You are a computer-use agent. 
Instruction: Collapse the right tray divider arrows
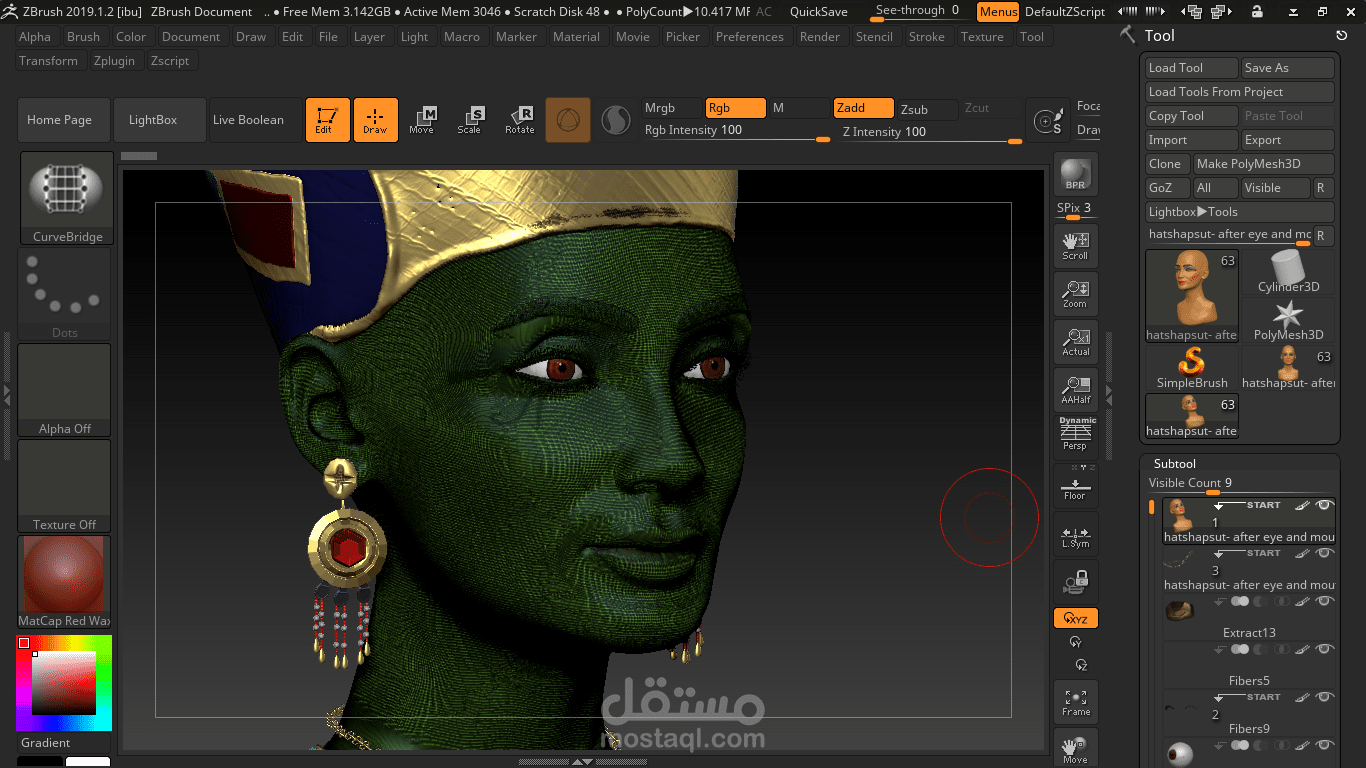(x=1107, y=395)
